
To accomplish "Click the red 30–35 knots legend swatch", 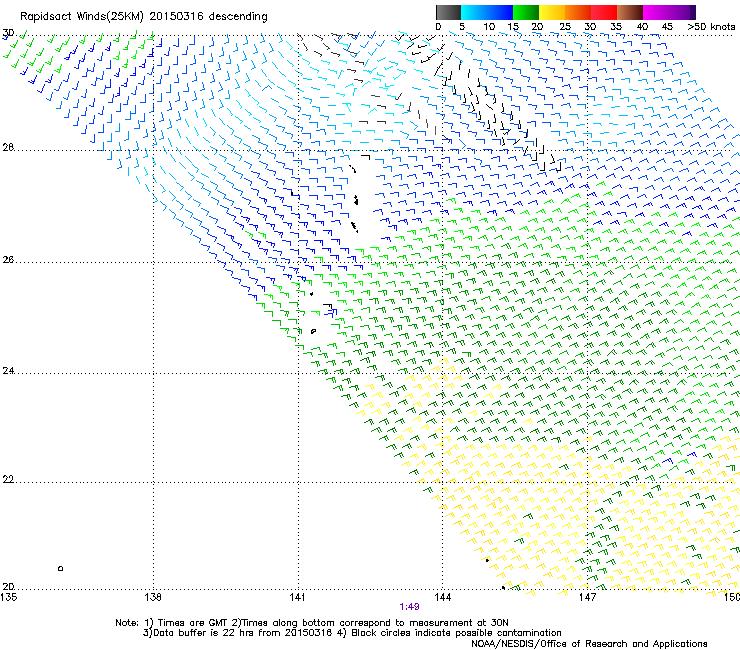I will [x=604, y=12].
